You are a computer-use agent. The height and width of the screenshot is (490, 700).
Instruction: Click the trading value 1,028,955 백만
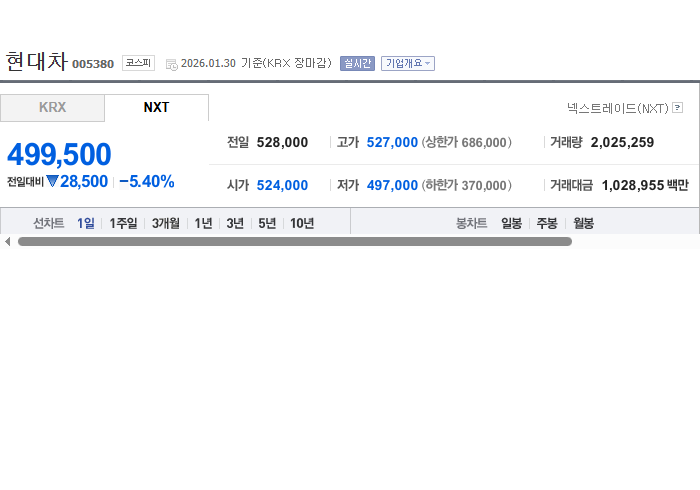coord(645,185)
